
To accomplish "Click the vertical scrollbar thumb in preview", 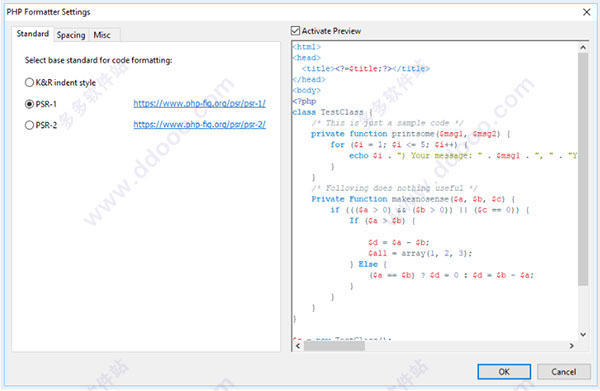I will 583,169.
